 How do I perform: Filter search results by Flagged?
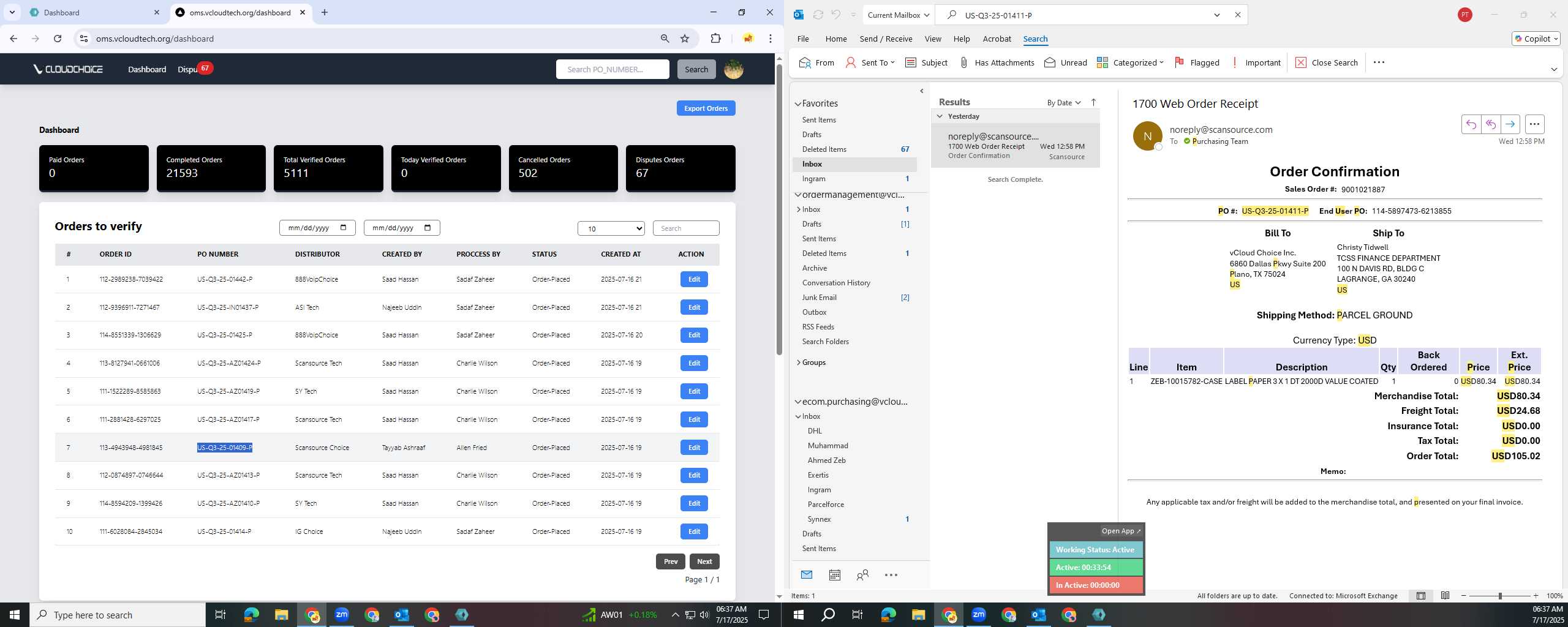(1197, 62)
